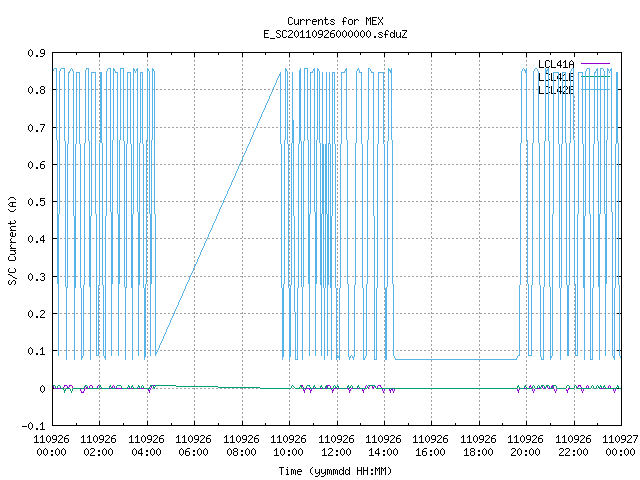Click the green LCL41B legend line sample
Viewport: 640px width, 480px height.
point(595,76)
